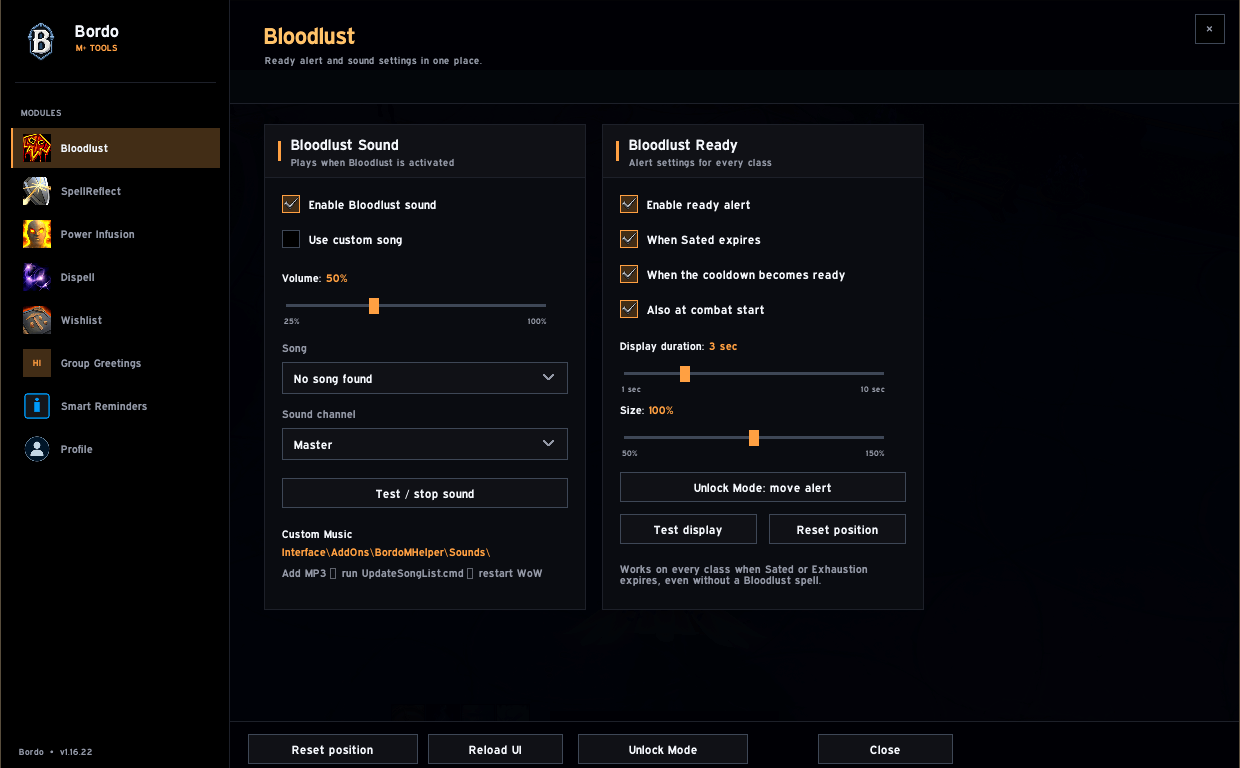Viewport: 1240px width, 768px height.
Task: Disable the Enable Bloodlust sound checkbox
Action: tap(291, 204)
